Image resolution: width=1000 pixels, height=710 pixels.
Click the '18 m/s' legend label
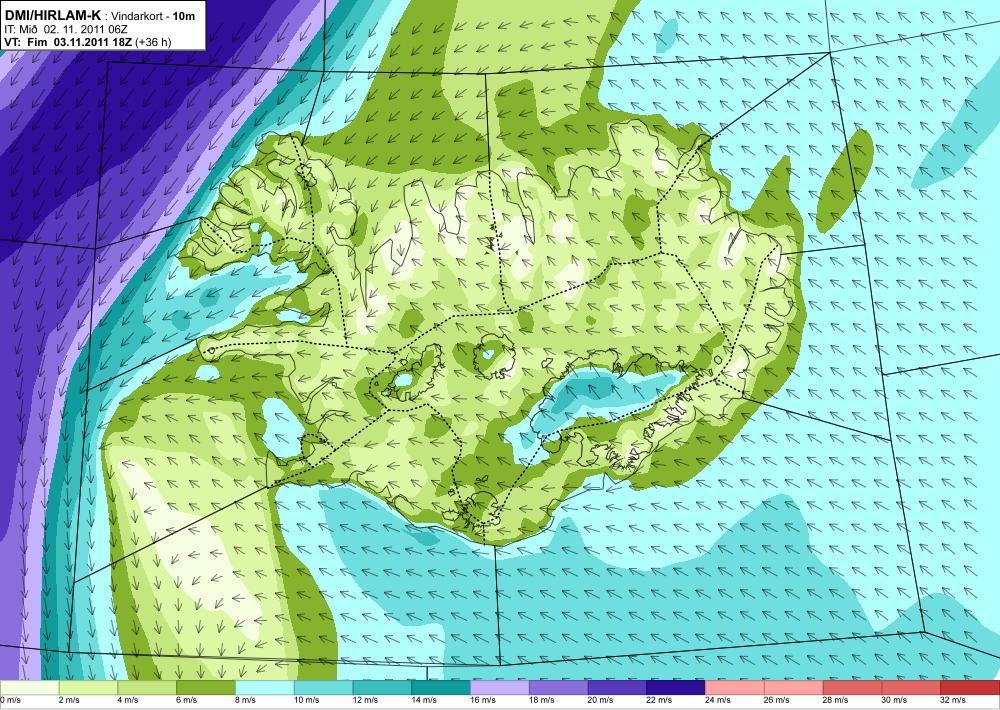click(541, 700)
